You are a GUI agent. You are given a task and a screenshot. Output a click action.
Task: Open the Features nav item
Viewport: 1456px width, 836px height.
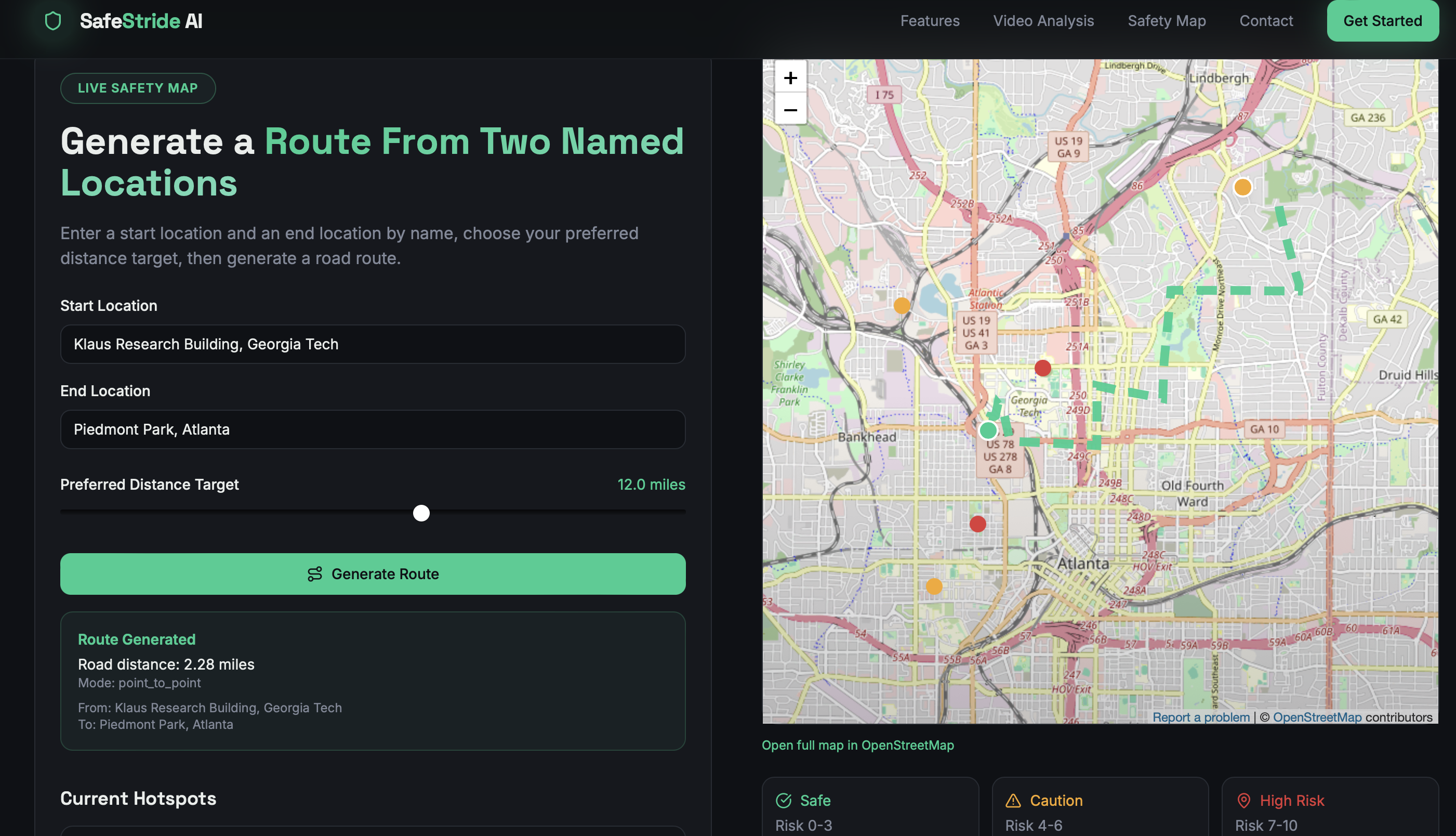coord(930,21)
